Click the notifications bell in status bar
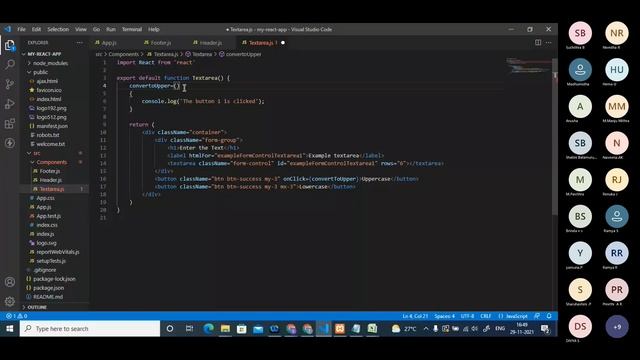 pos(549,316)
